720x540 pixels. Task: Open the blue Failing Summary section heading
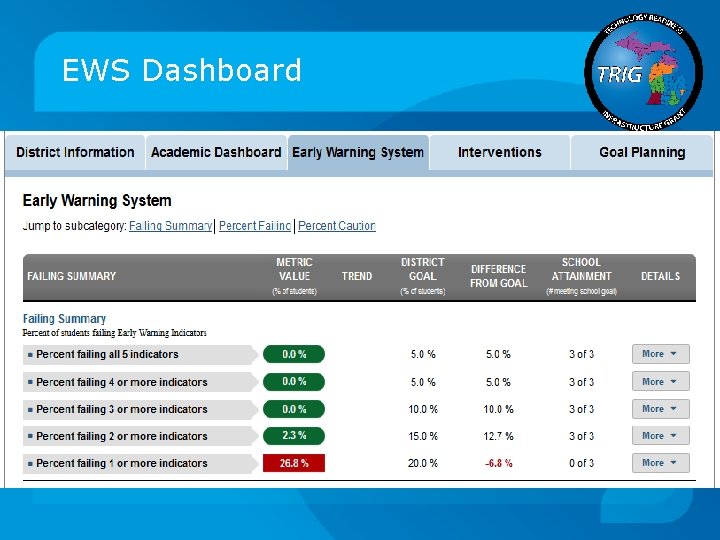pyautogui.click(x=64, y=319)
